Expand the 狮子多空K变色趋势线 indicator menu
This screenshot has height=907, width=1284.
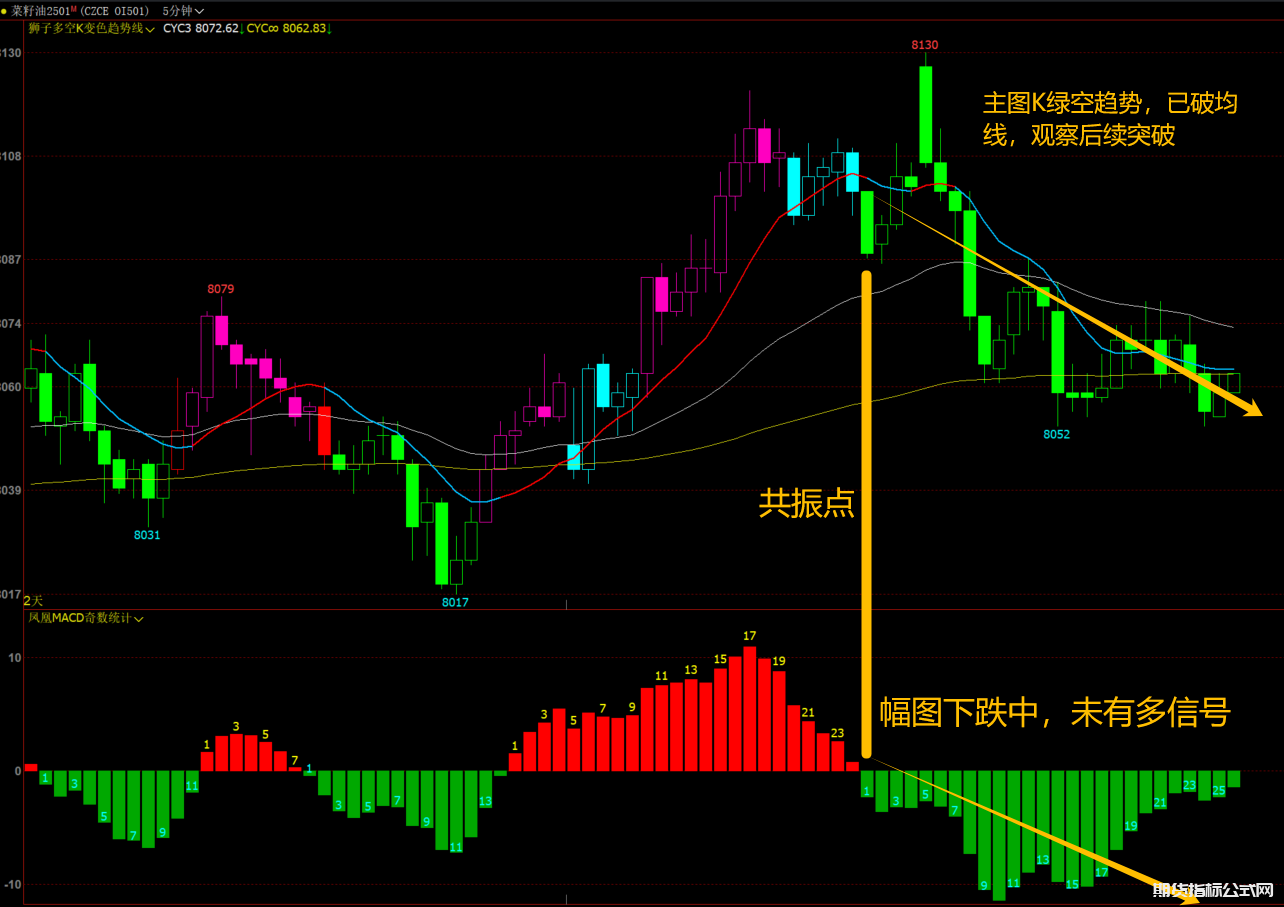(91, 28)
